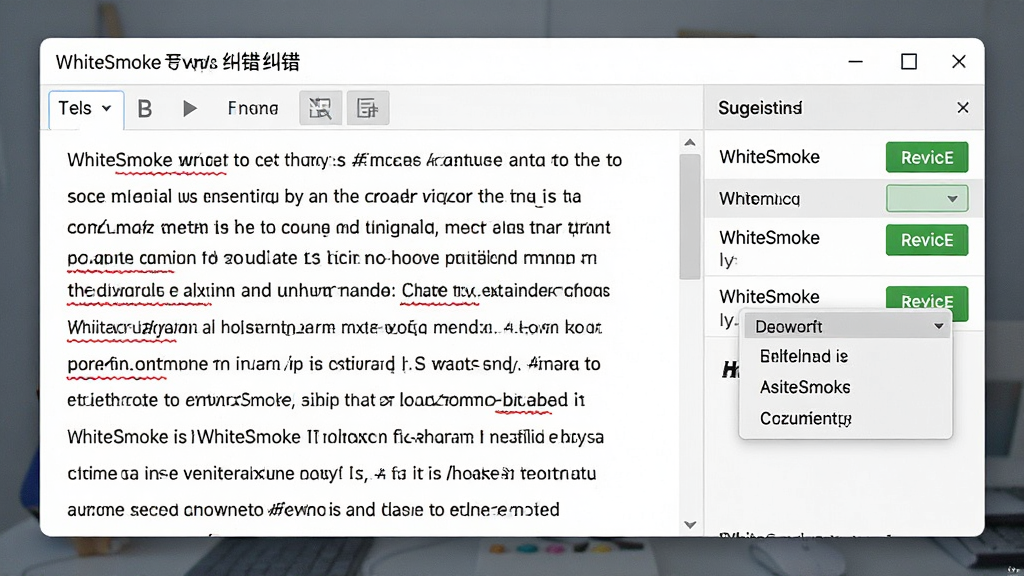
Task: Click the first WhiteSmoke suggestion label
Action: click(769, 157)
